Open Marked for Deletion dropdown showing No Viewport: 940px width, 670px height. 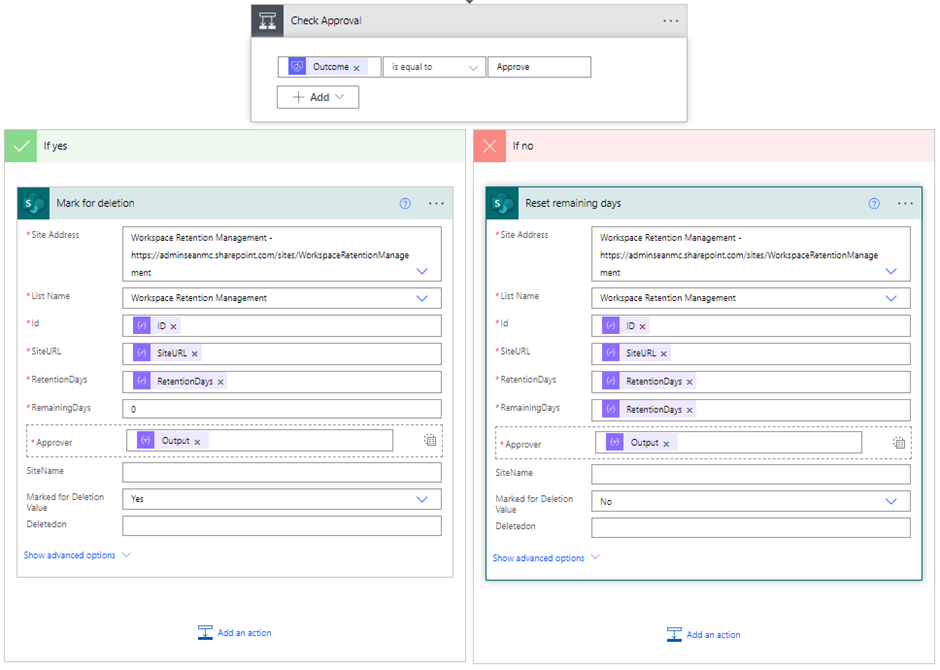[x=751, y=502]
